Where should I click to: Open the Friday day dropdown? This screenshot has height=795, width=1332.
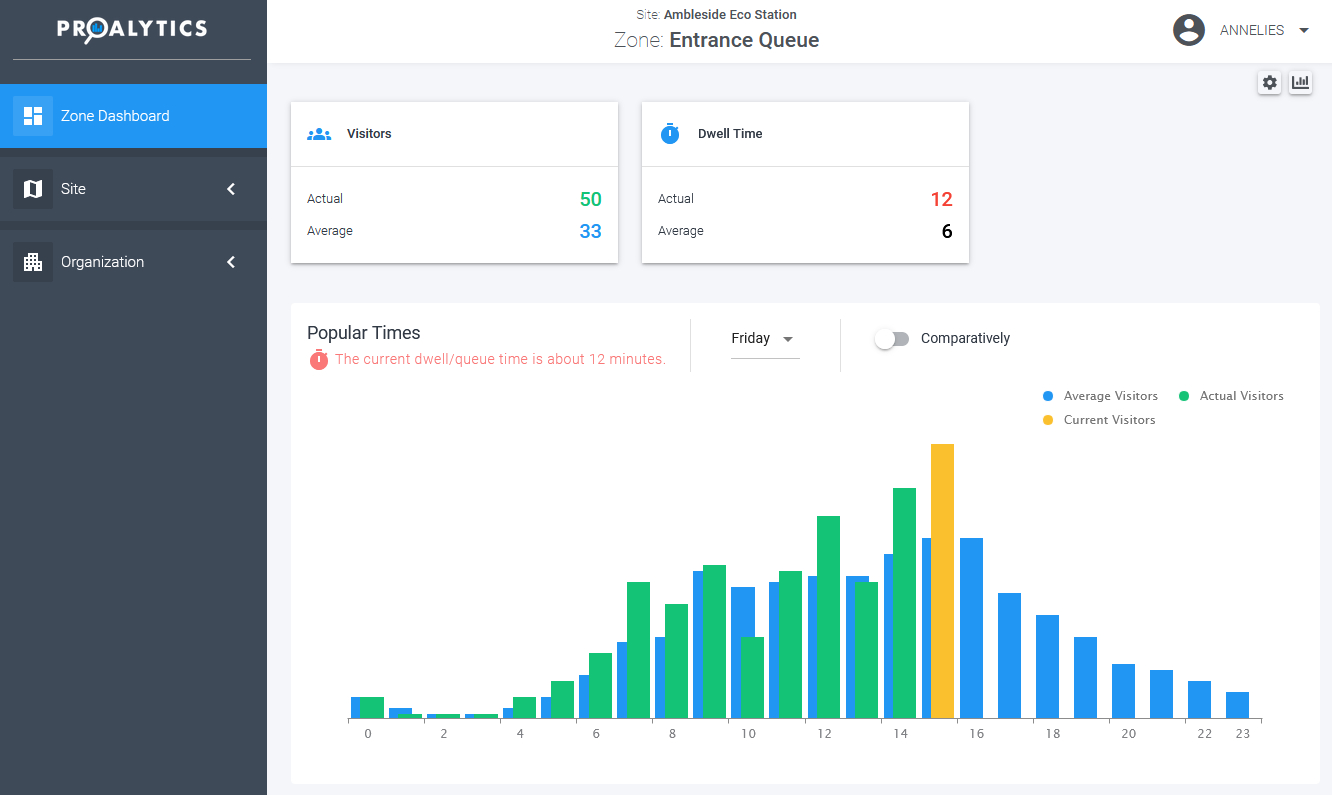pyautogui.click(x=765, y=339)
